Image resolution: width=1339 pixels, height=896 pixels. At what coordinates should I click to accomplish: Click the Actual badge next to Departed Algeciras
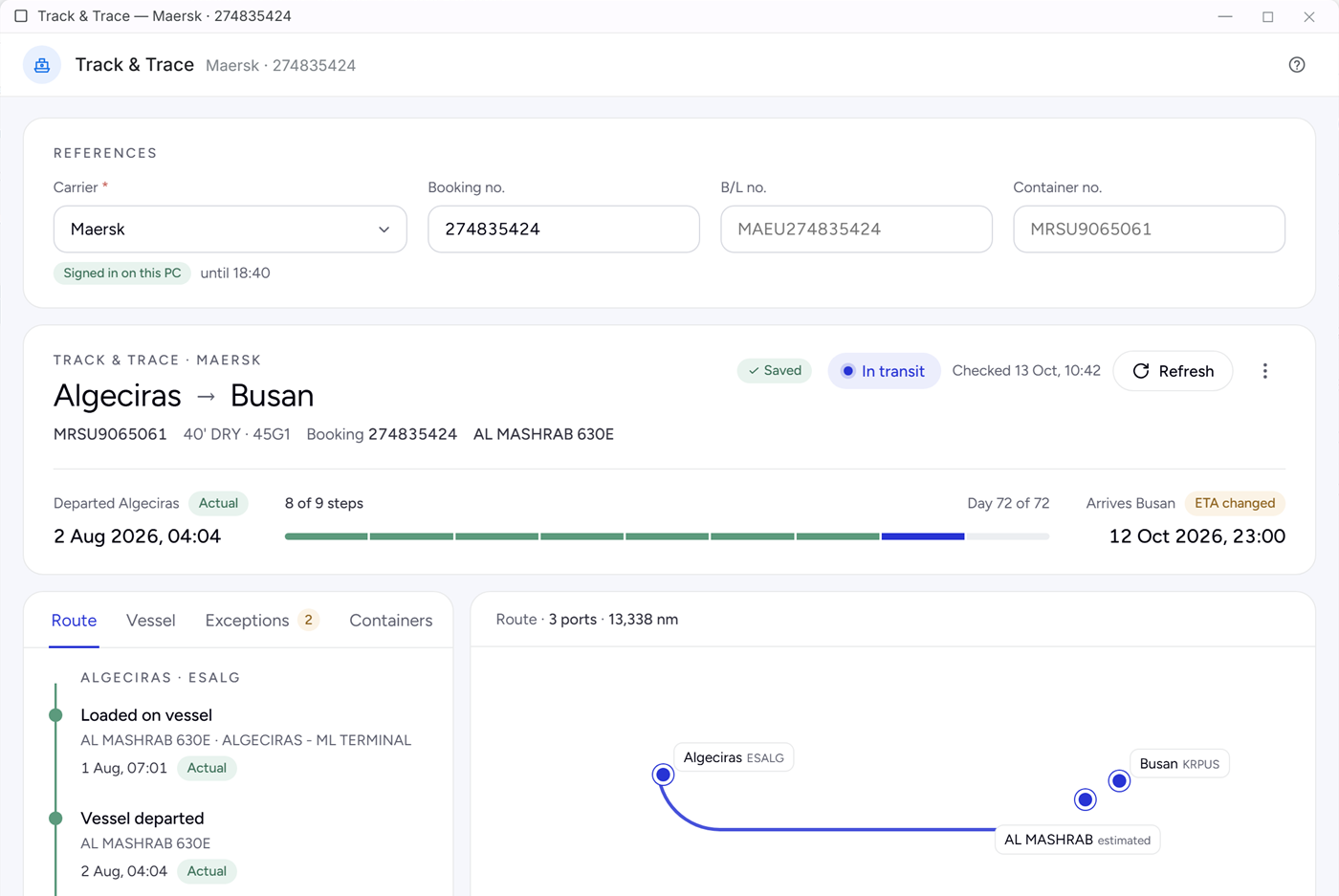218,503
